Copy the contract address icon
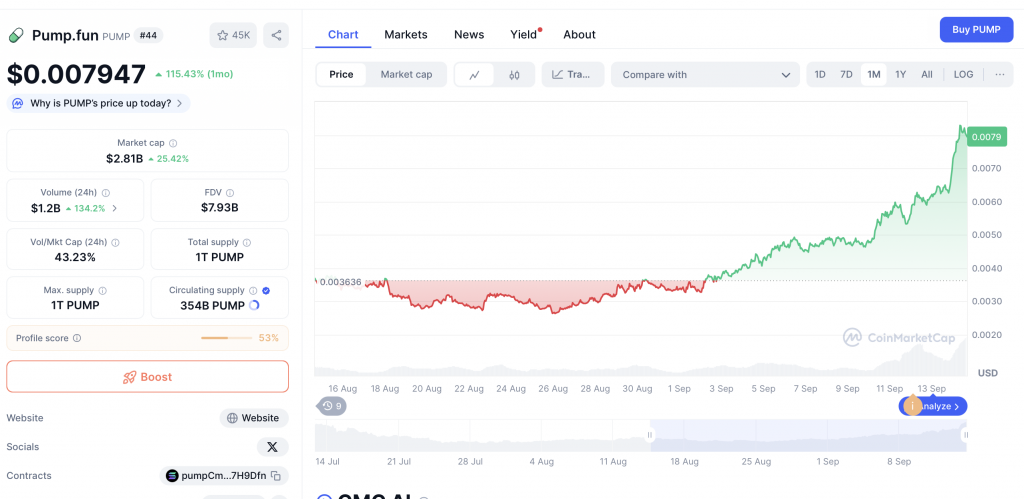The height and width of the screenshot is (499, 1024). click(x=276, y=476)
